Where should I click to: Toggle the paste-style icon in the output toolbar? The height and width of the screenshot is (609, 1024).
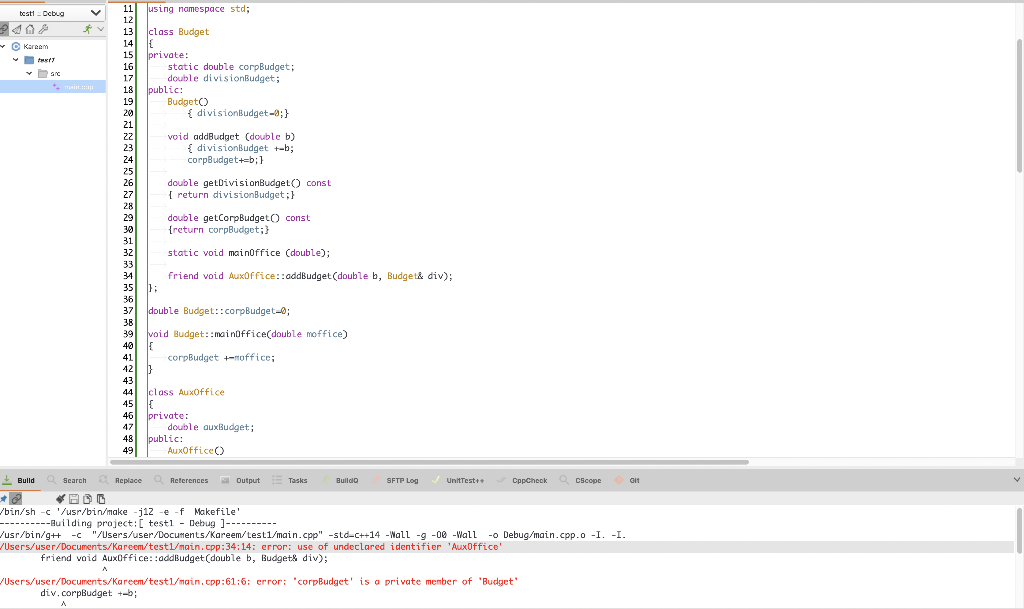101,498
